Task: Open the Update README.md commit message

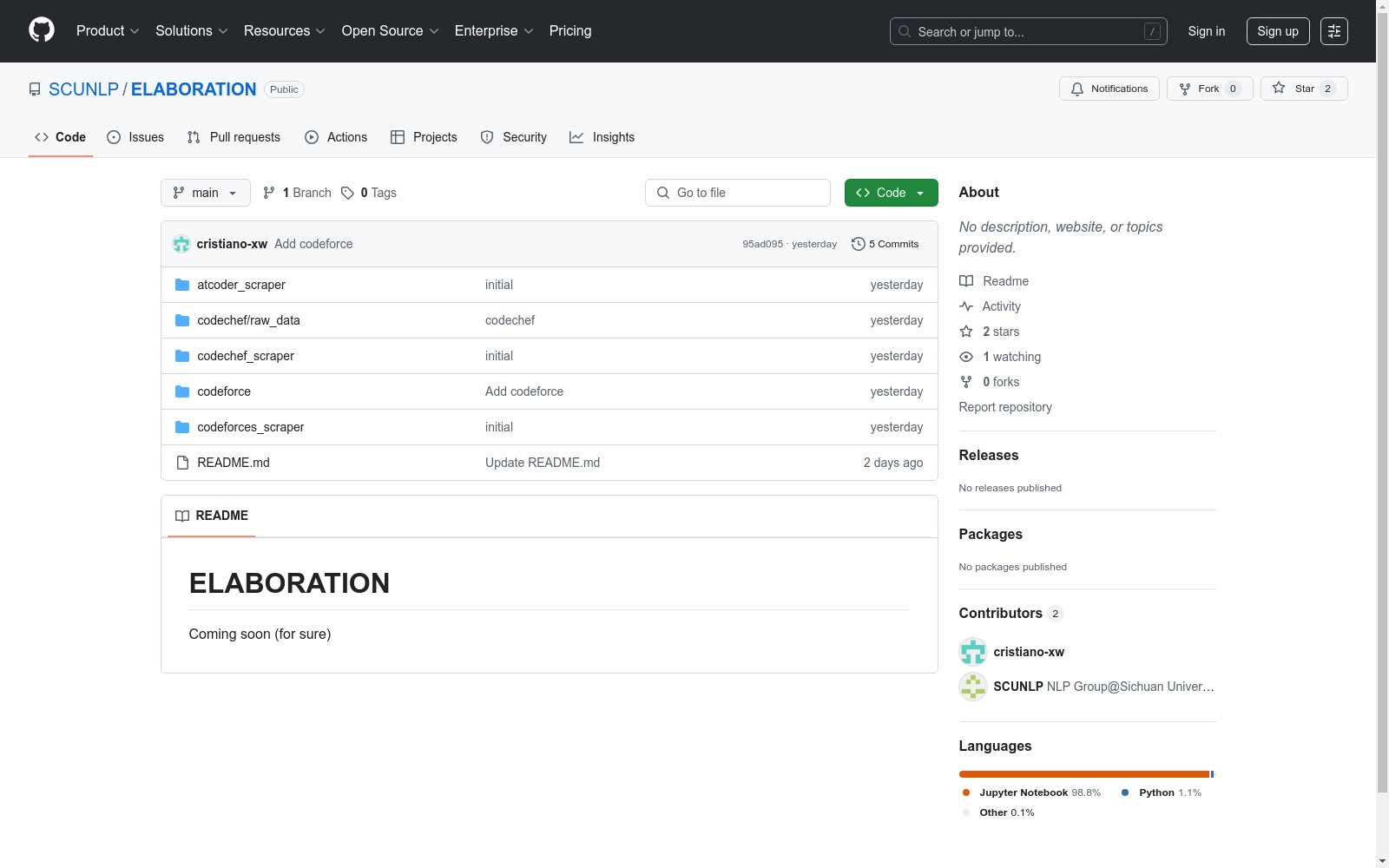Action: (543, 463)
